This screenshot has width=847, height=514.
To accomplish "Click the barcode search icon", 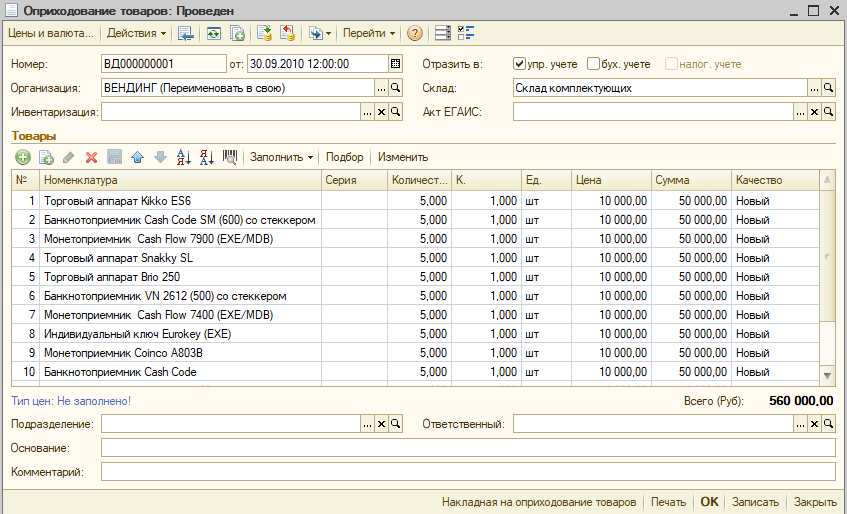I will (x=230, y=157).
